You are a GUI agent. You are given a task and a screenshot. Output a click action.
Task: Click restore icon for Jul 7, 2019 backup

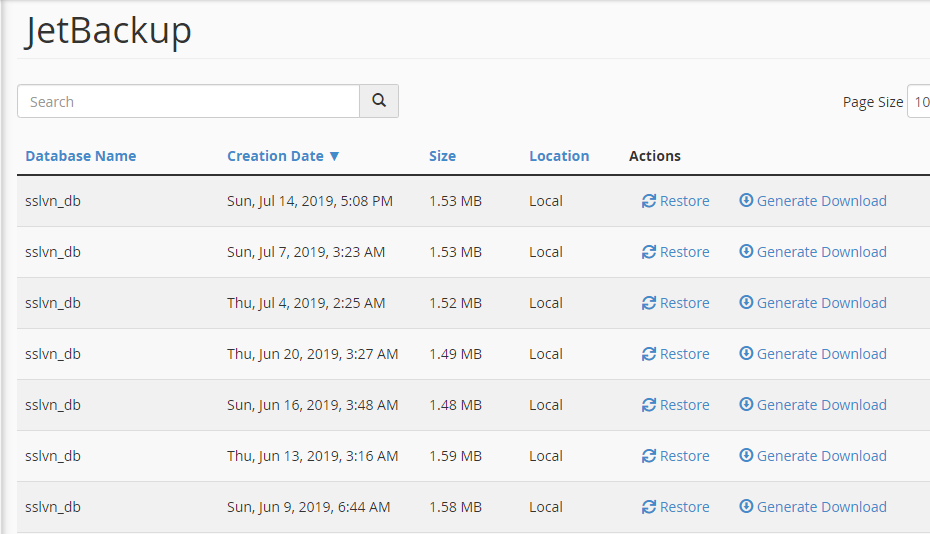(649, 252)
